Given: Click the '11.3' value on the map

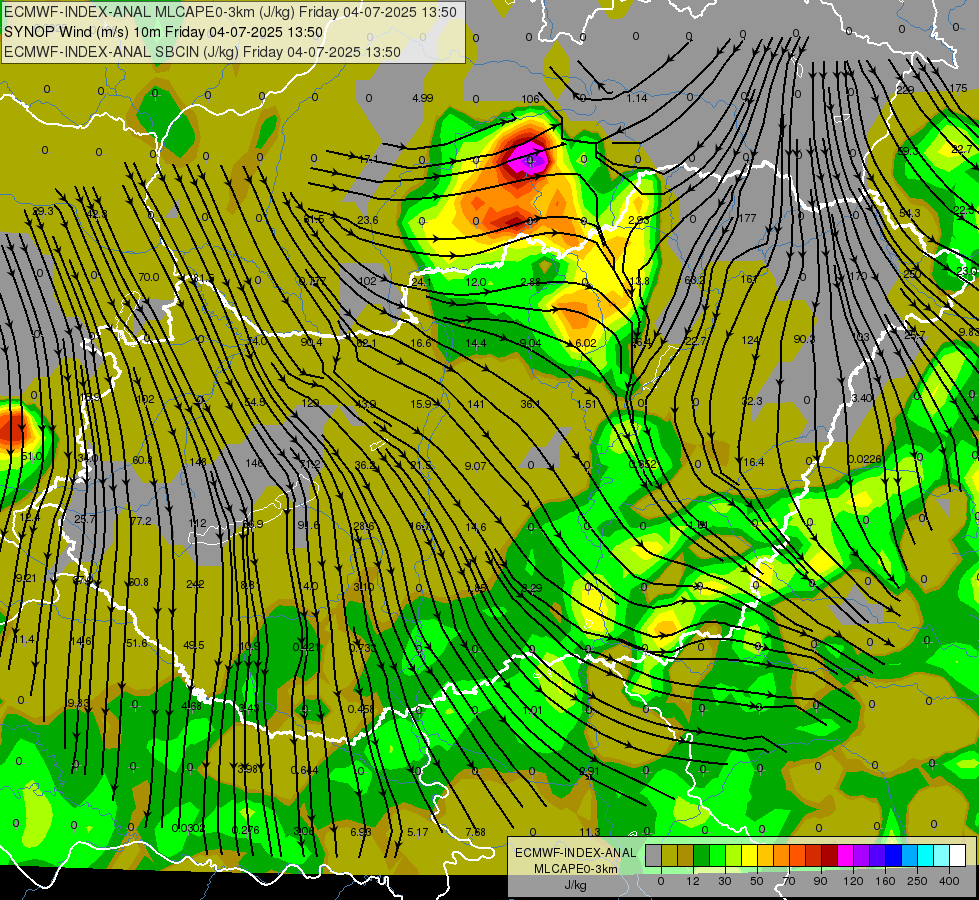Looking at the screenshot, I should [589, 832].
